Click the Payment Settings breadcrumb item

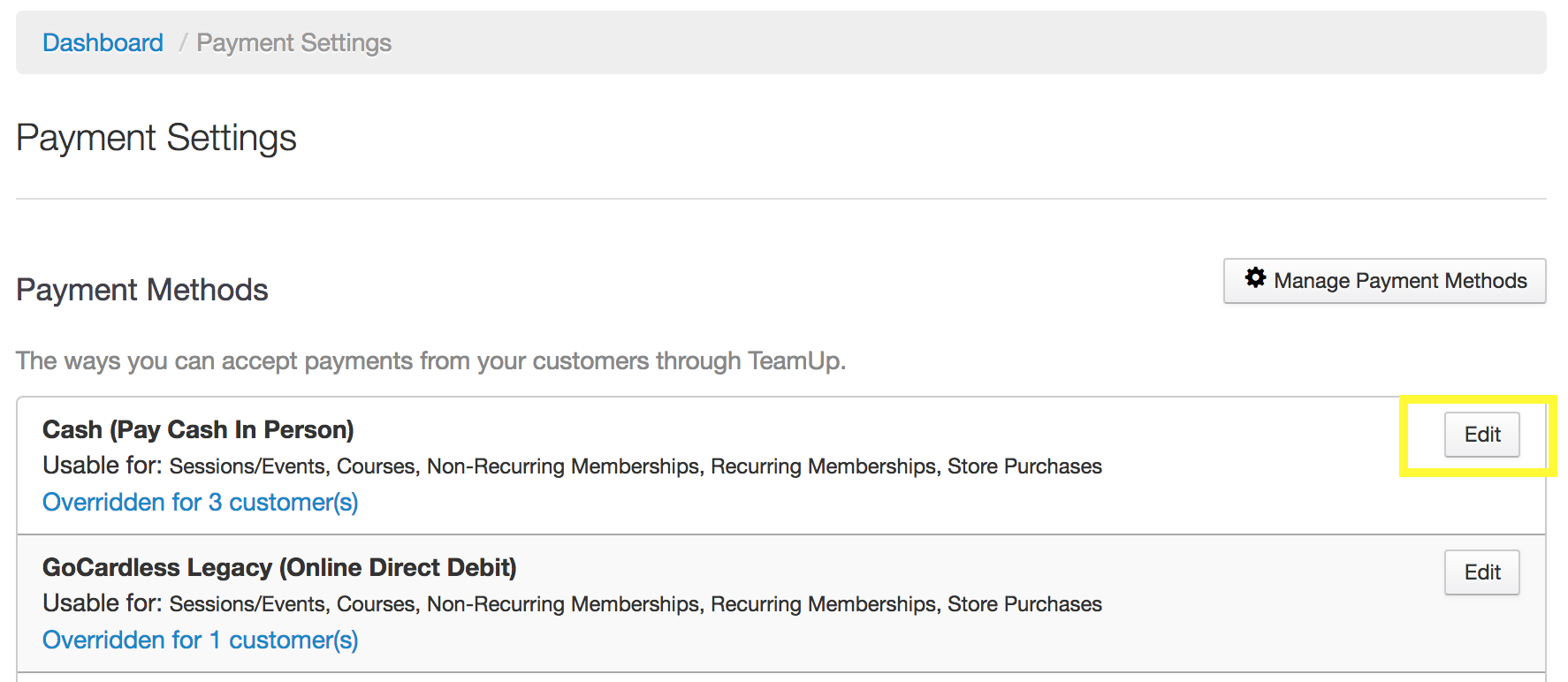pyautogui.click(x=293, y=42)
